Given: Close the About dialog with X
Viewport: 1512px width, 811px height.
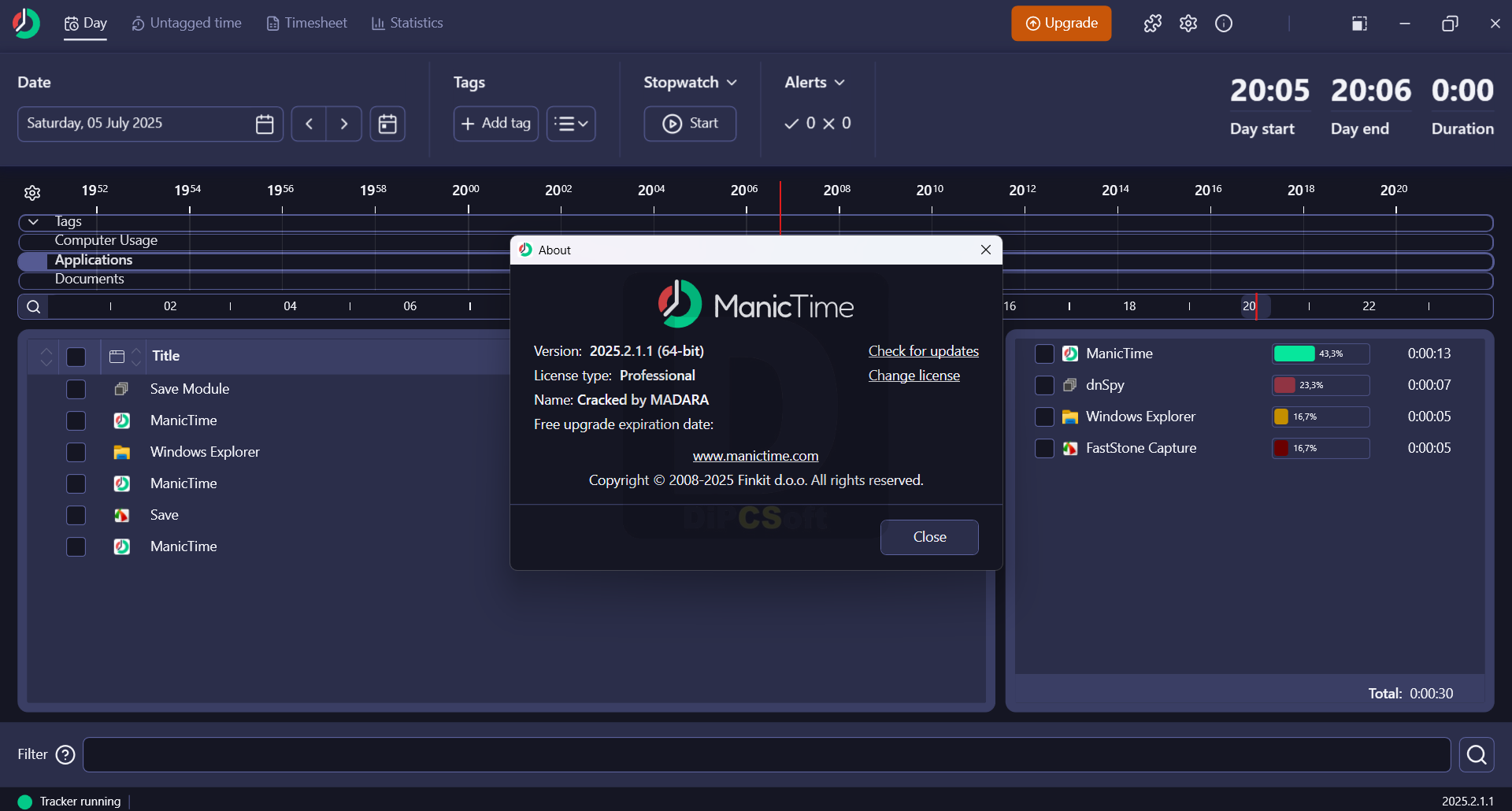Looking at the screenshot, I should tap(986, 250).
